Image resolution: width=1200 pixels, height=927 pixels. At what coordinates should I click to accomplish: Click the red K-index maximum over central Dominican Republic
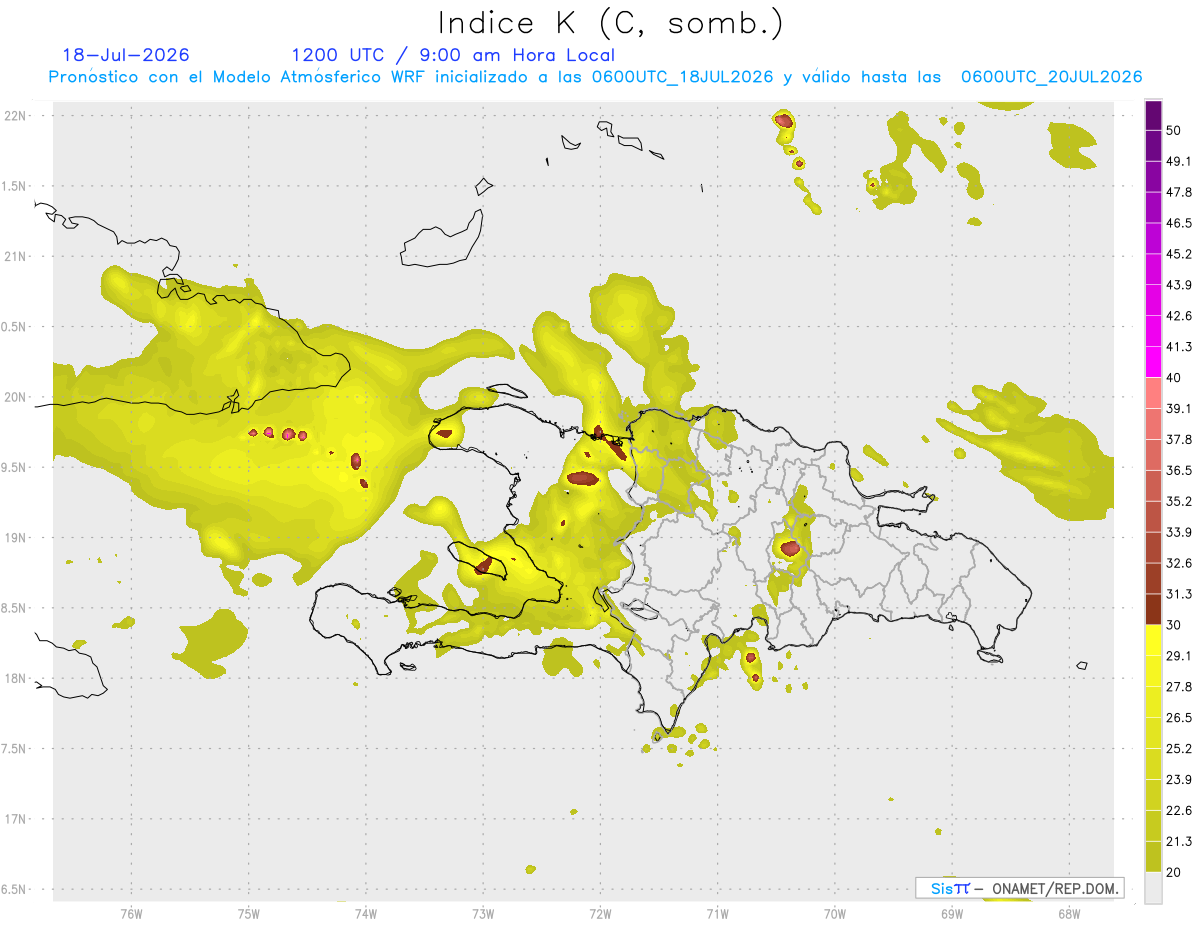[x=790, y=548]
